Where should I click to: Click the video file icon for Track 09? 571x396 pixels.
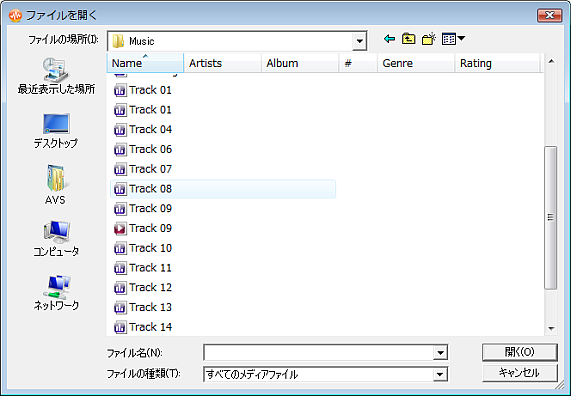tap(120, 228)
